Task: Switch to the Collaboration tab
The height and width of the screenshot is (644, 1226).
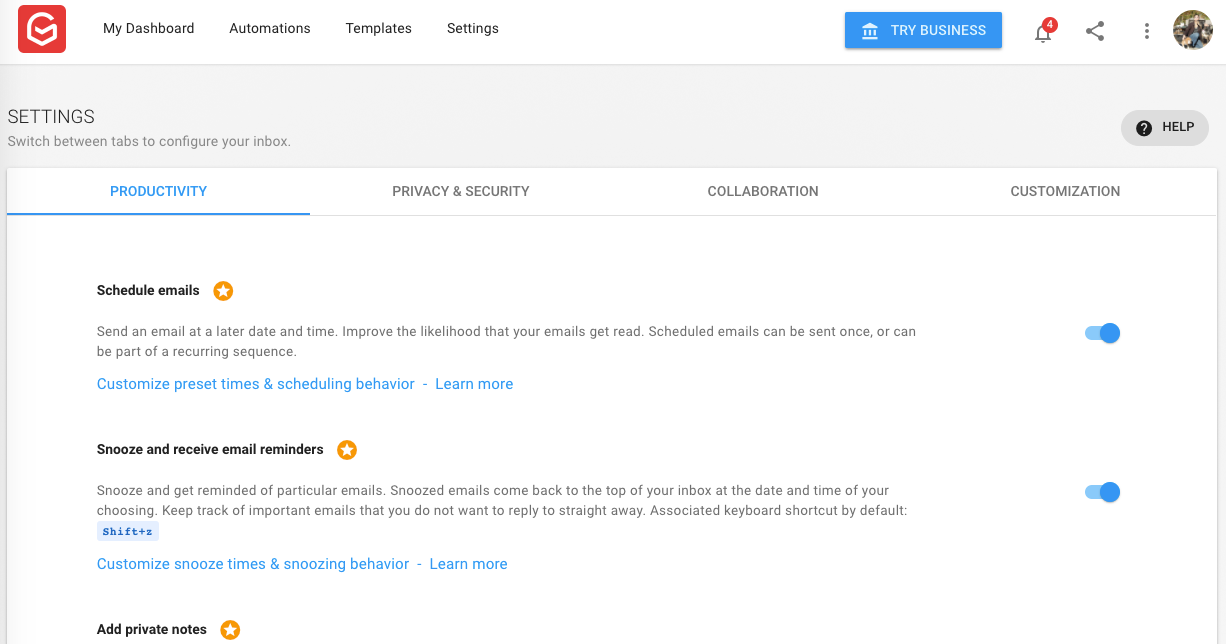Action: coord(763,191)
